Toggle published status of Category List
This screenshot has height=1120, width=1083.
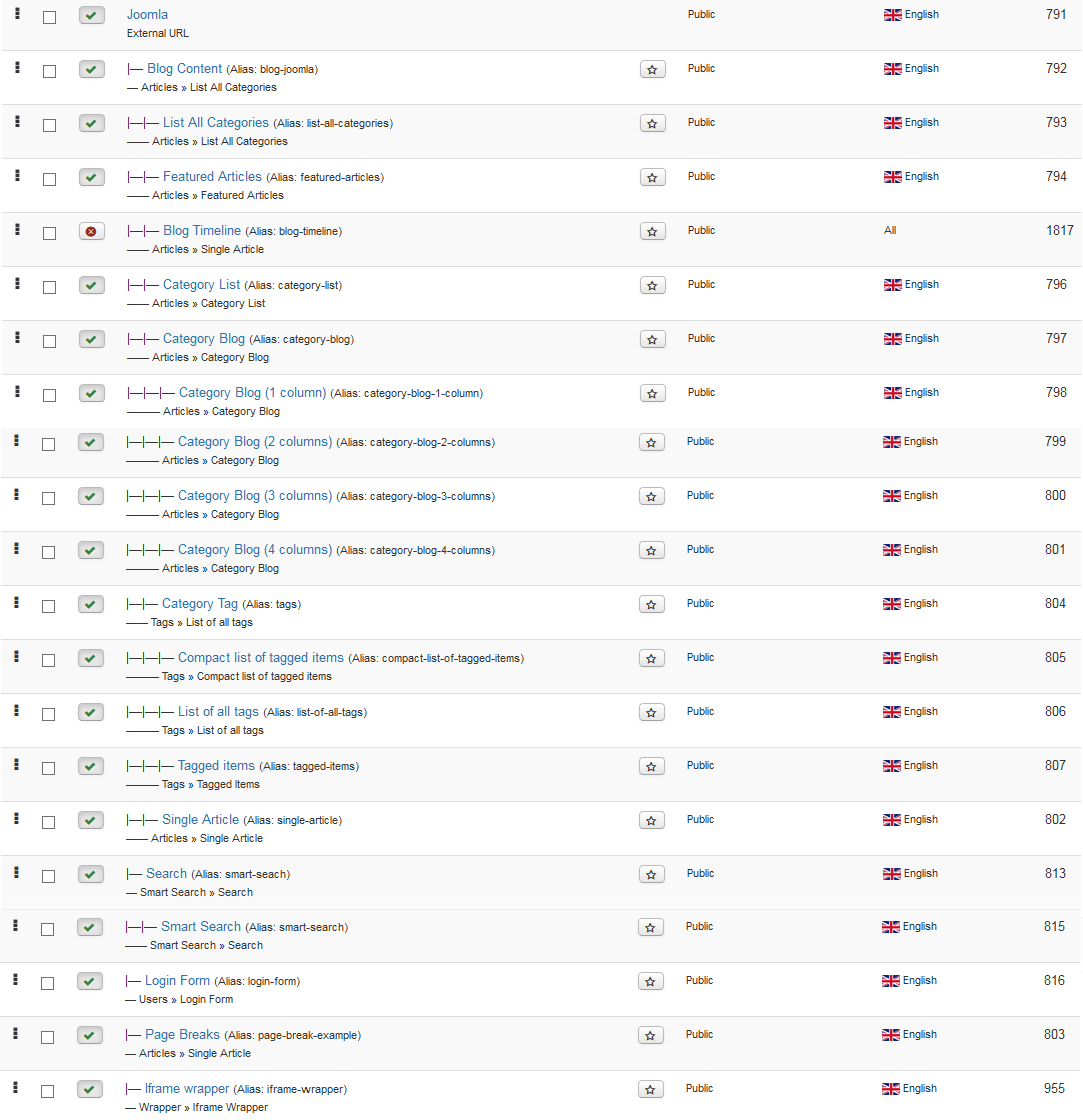pos(91,285)
